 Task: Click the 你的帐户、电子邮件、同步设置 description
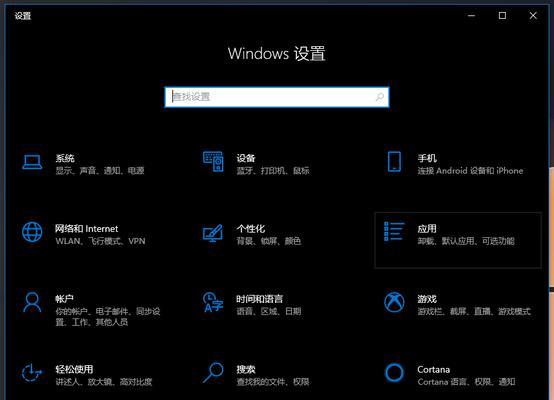108,317
